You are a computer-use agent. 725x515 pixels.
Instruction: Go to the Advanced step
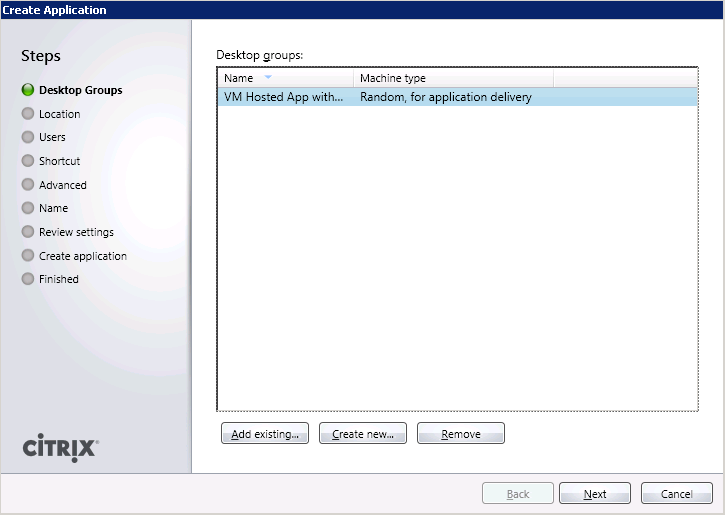62,185
